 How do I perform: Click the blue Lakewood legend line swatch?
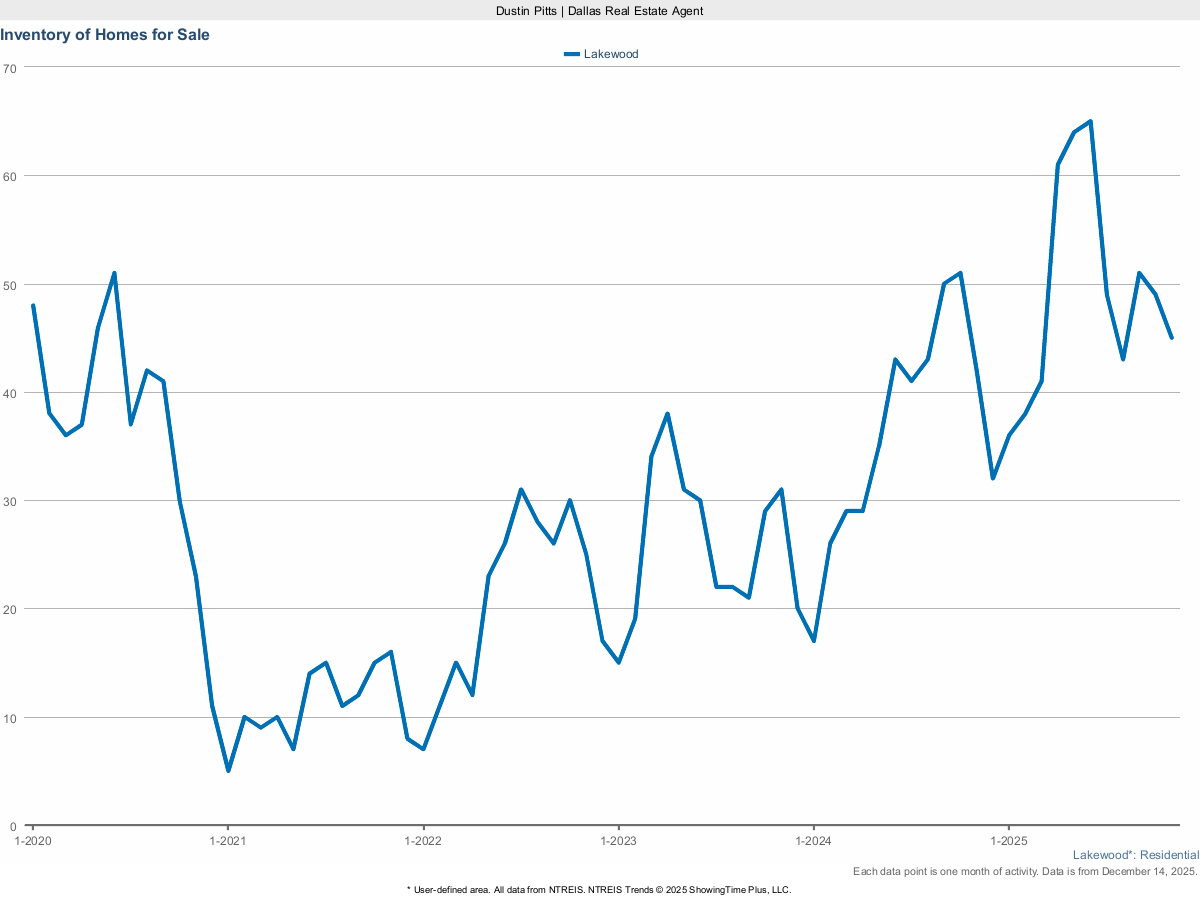(572, 54)
